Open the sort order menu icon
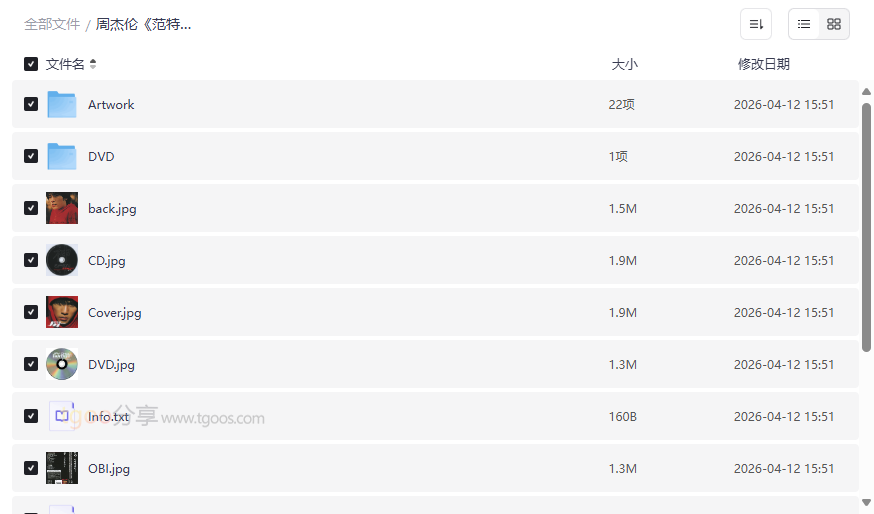This screenshot has height=514, width=874. (x=756, y=24)
